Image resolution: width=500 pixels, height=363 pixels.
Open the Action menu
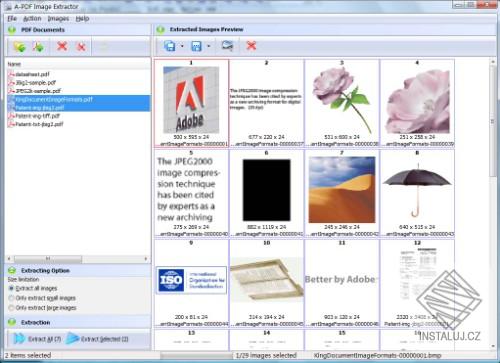(x=32, y=19)
